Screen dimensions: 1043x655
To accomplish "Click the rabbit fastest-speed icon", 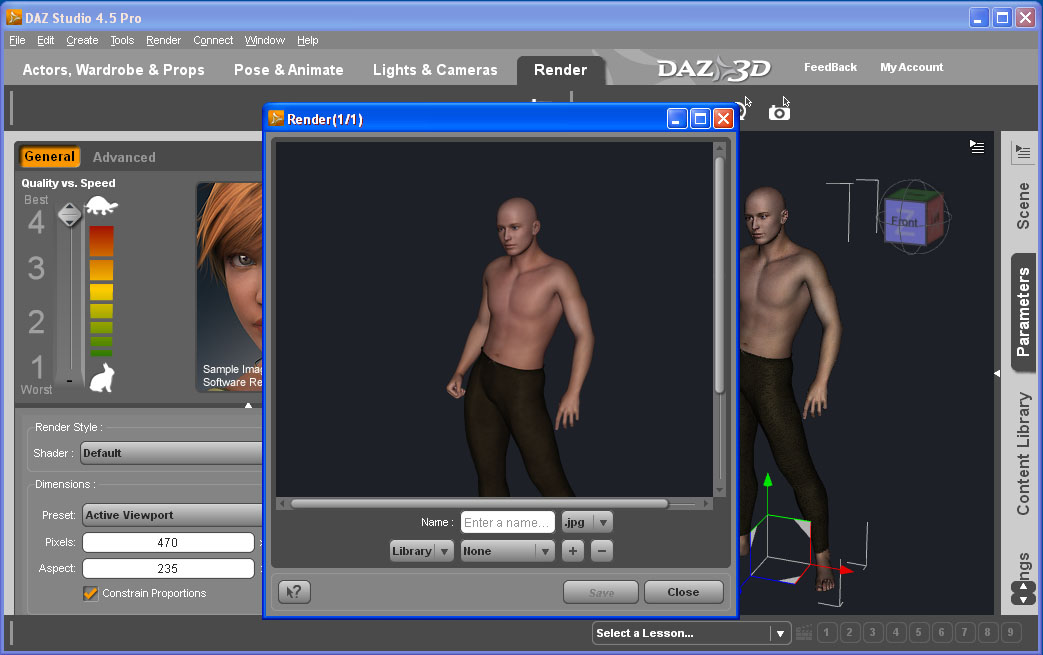I will click(101, 378).
